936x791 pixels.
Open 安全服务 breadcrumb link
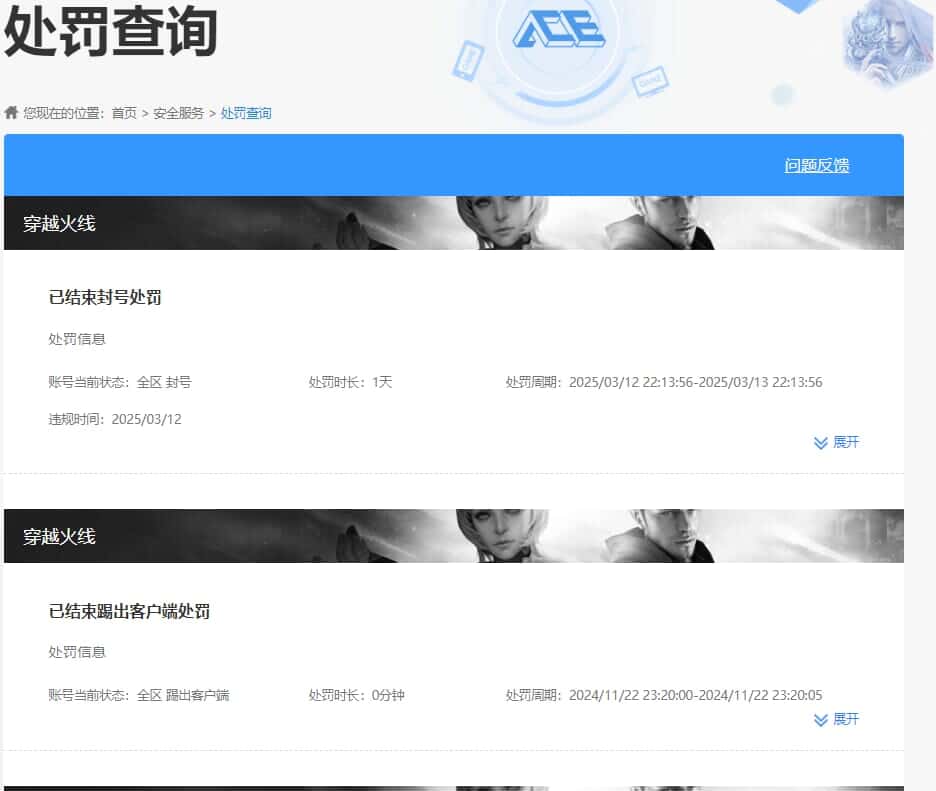[x=178, y=113]
